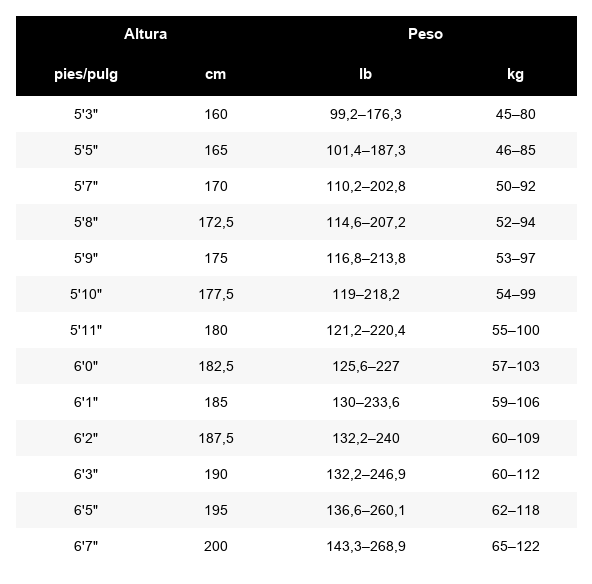Select the pies/pulg subheader

86,74
